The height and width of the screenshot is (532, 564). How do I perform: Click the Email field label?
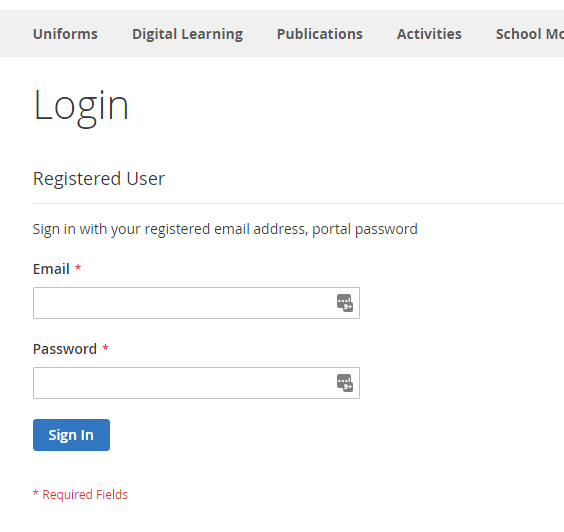click(51, 269)
